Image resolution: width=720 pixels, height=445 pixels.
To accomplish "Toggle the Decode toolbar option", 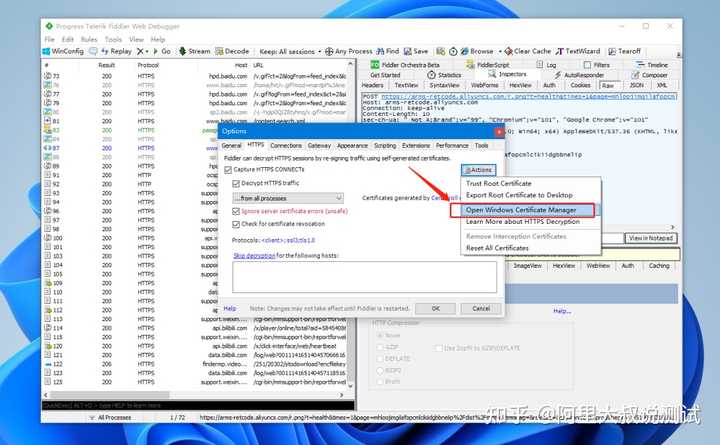I will (232, 51).
